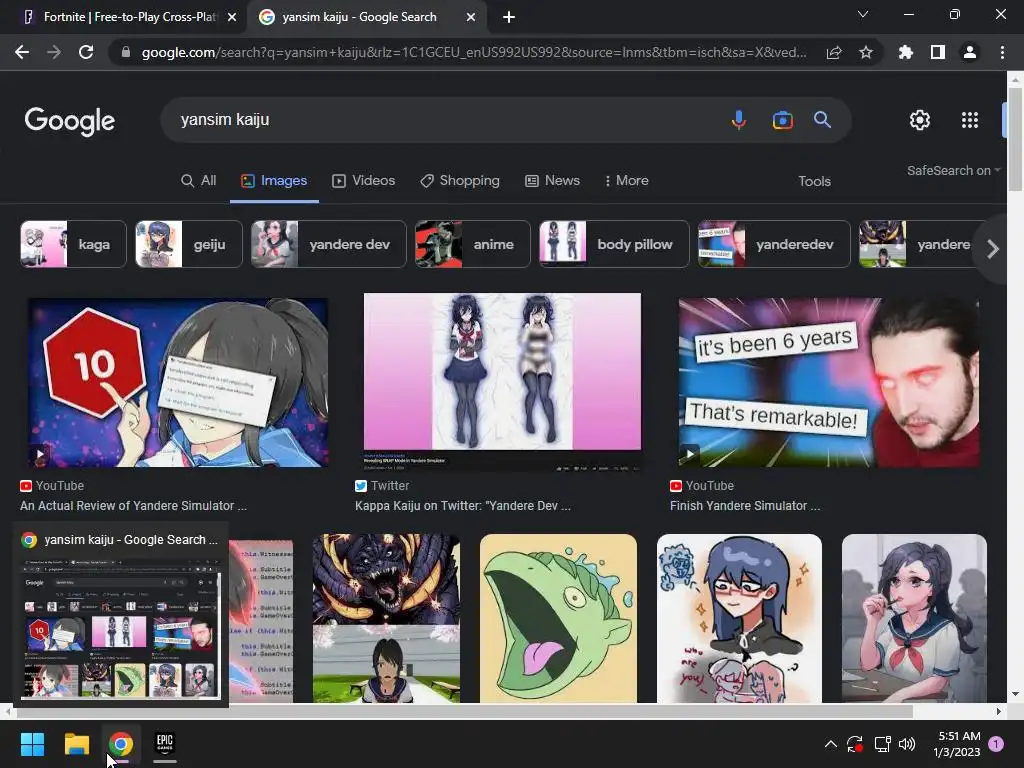Search by voice with the microphone icon
The image size is (1024, 768).
(739, 120)
